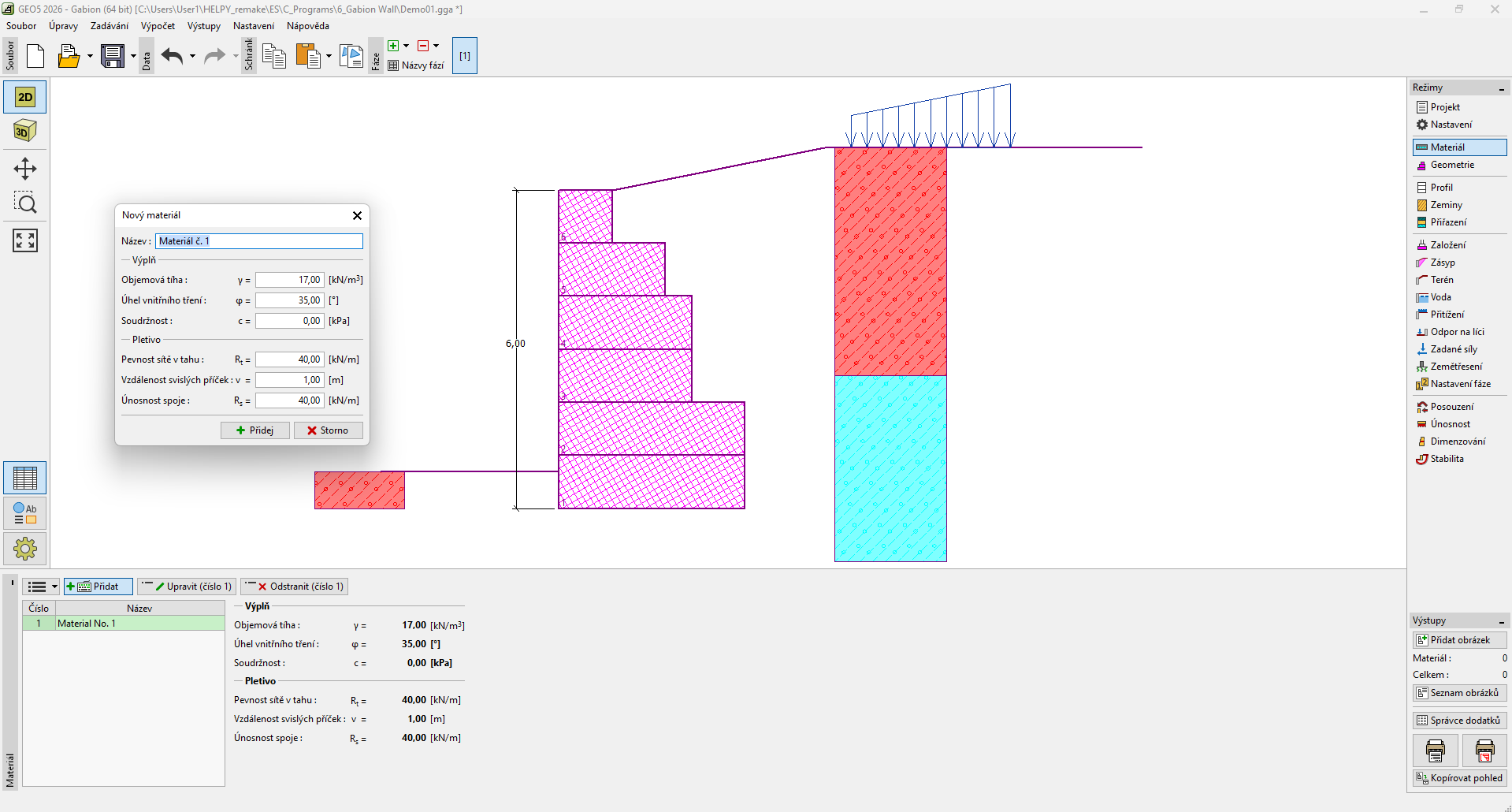Viewport: 1512px width, 812px height.
Task: Open display settings gear icon
Action: [x=24, y=549]
